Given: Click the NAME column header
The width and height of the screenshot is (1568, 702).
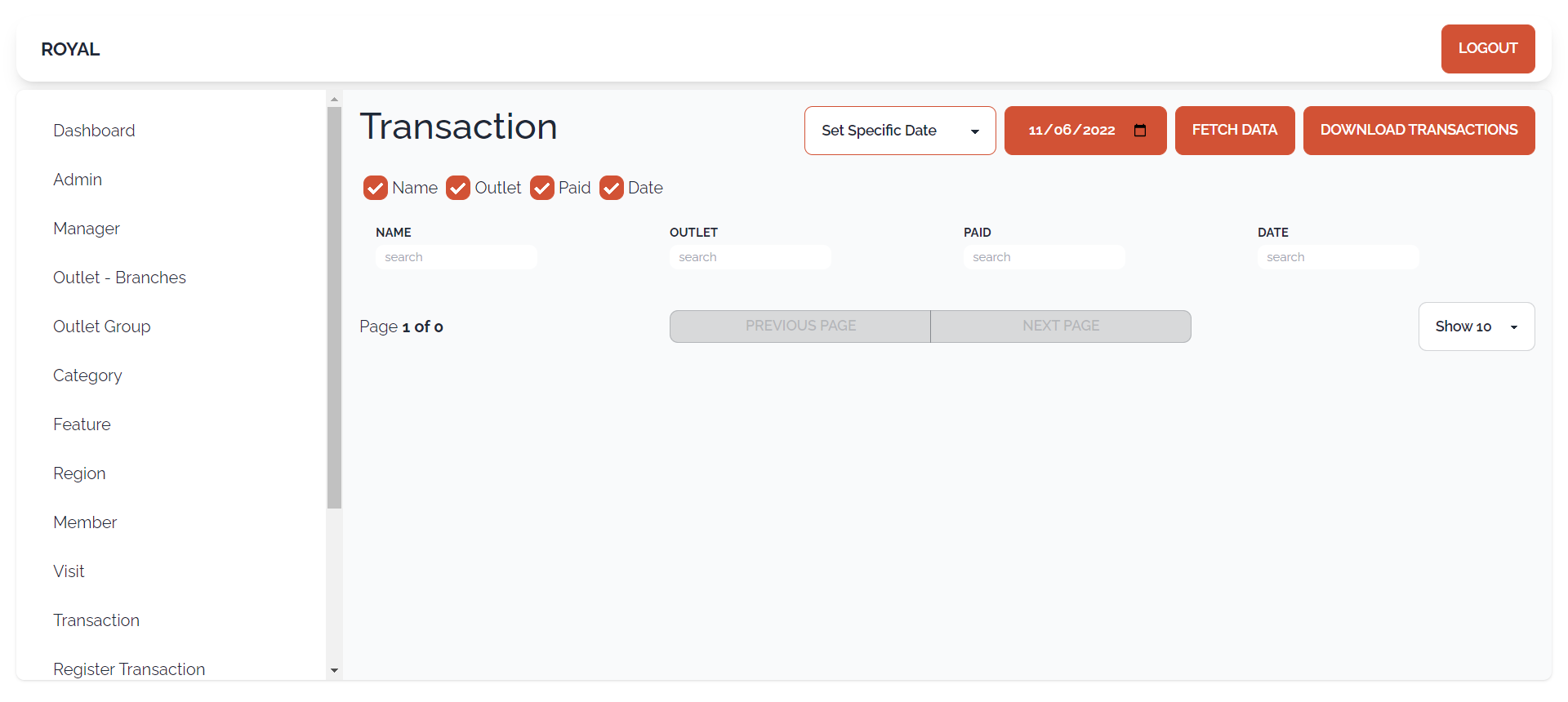Looking at the screenshot, I should point(394,233).
